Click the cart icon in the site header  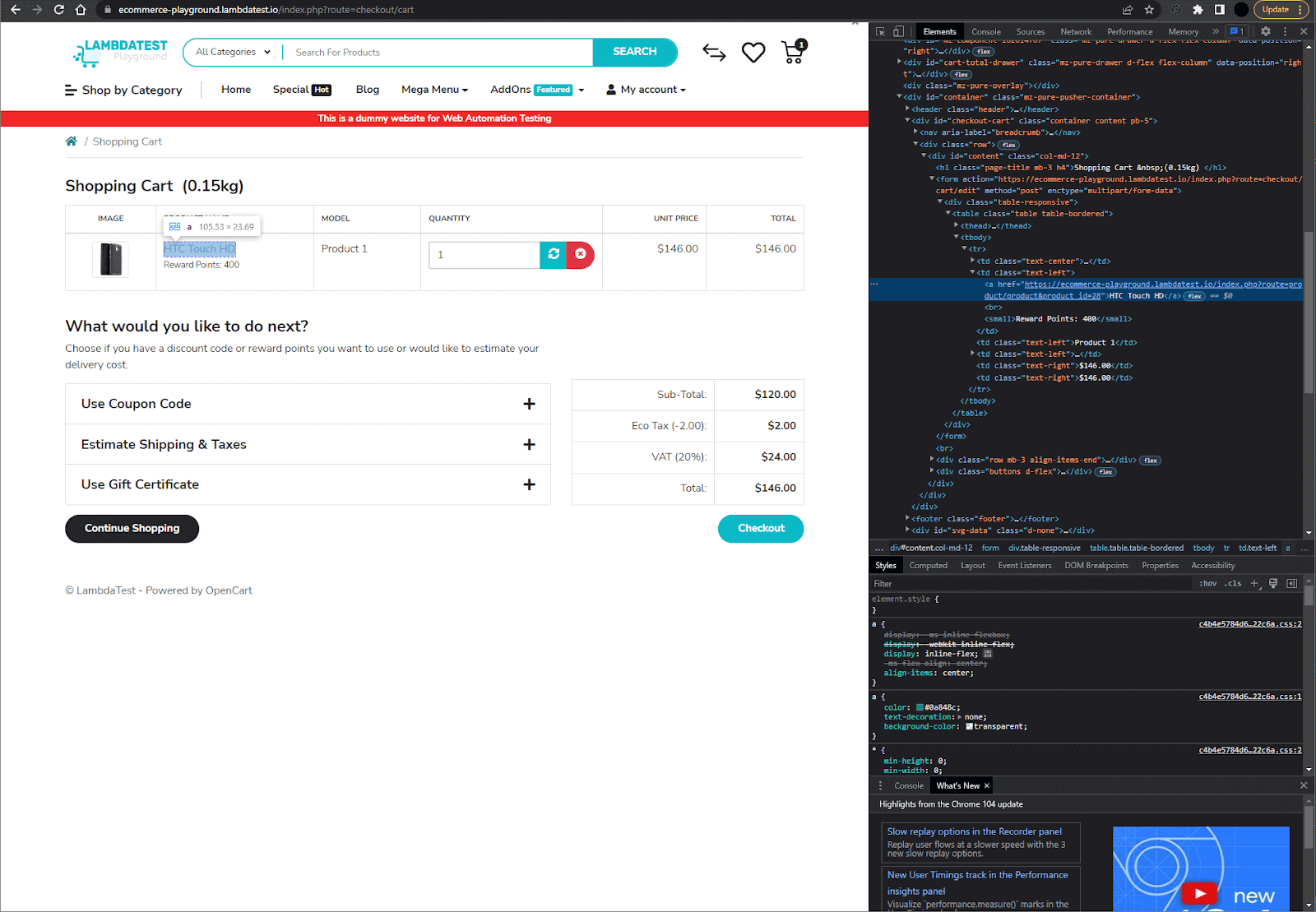coord(791,52)
